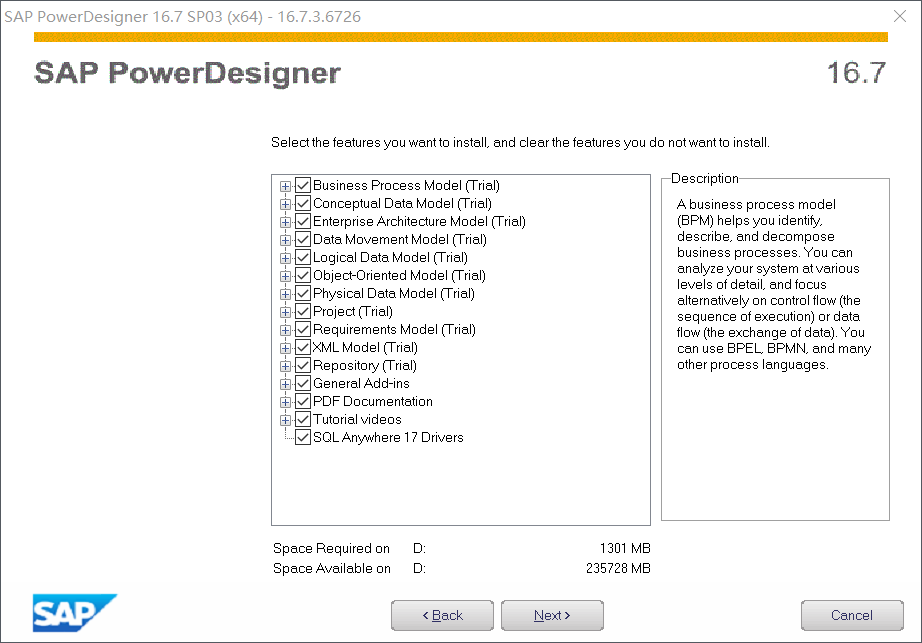Uncheck General Add-ins checkbox
922x643 pixels.
tap(303, 384)
